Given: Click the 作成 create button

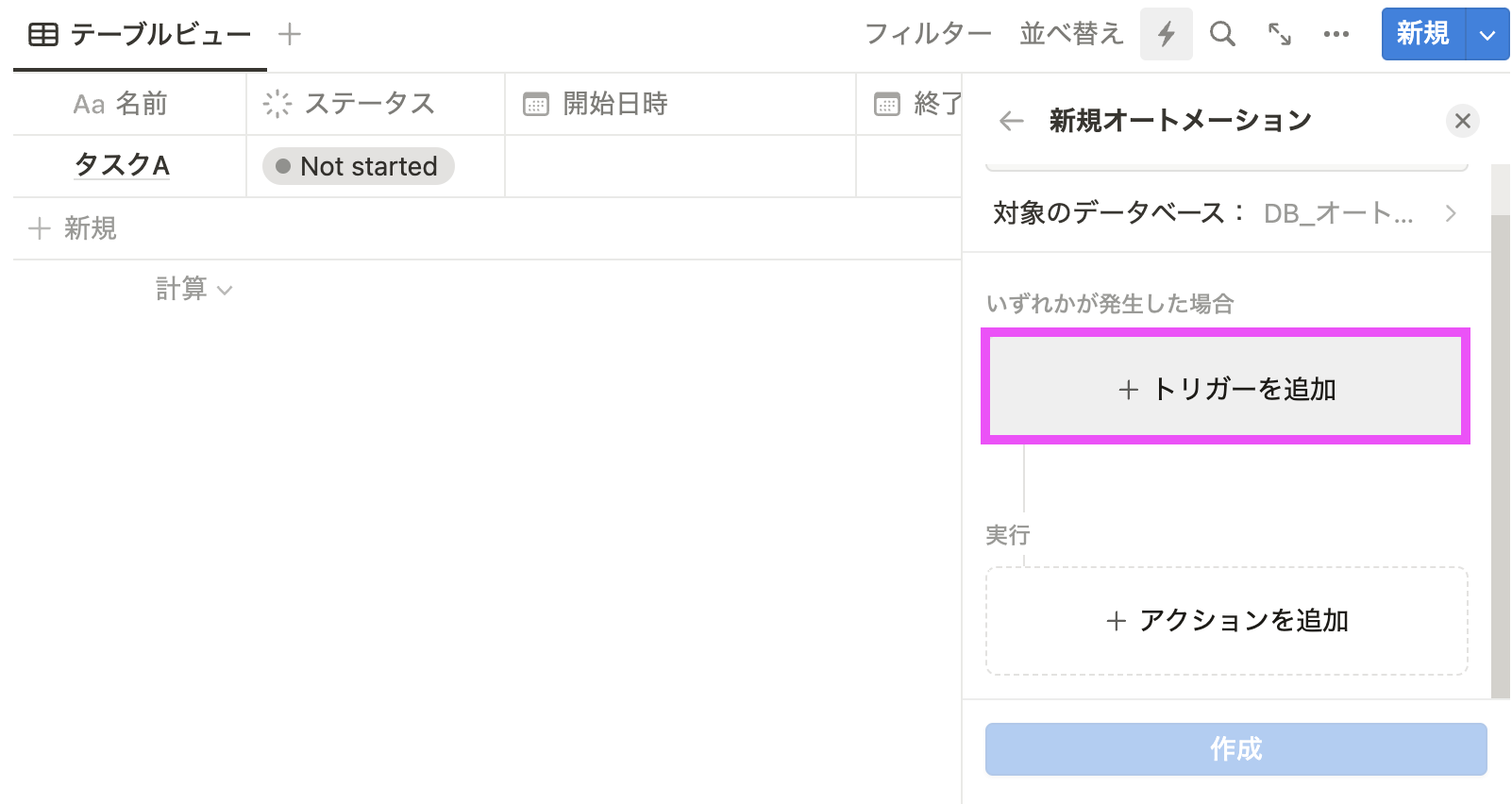Looking at the screenshot, I should coord(1236,749).
